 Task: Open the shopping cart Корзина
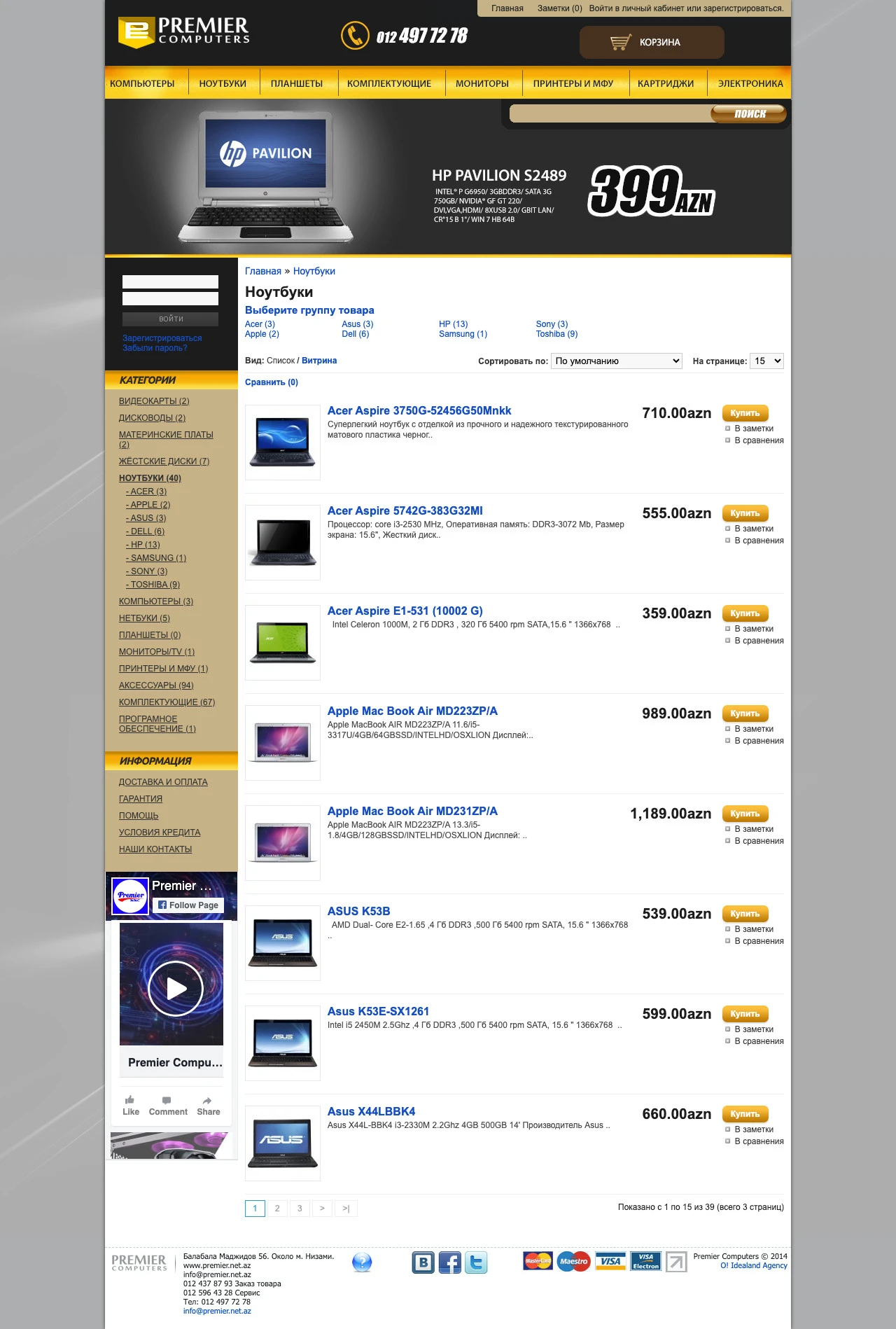point(651,42)
